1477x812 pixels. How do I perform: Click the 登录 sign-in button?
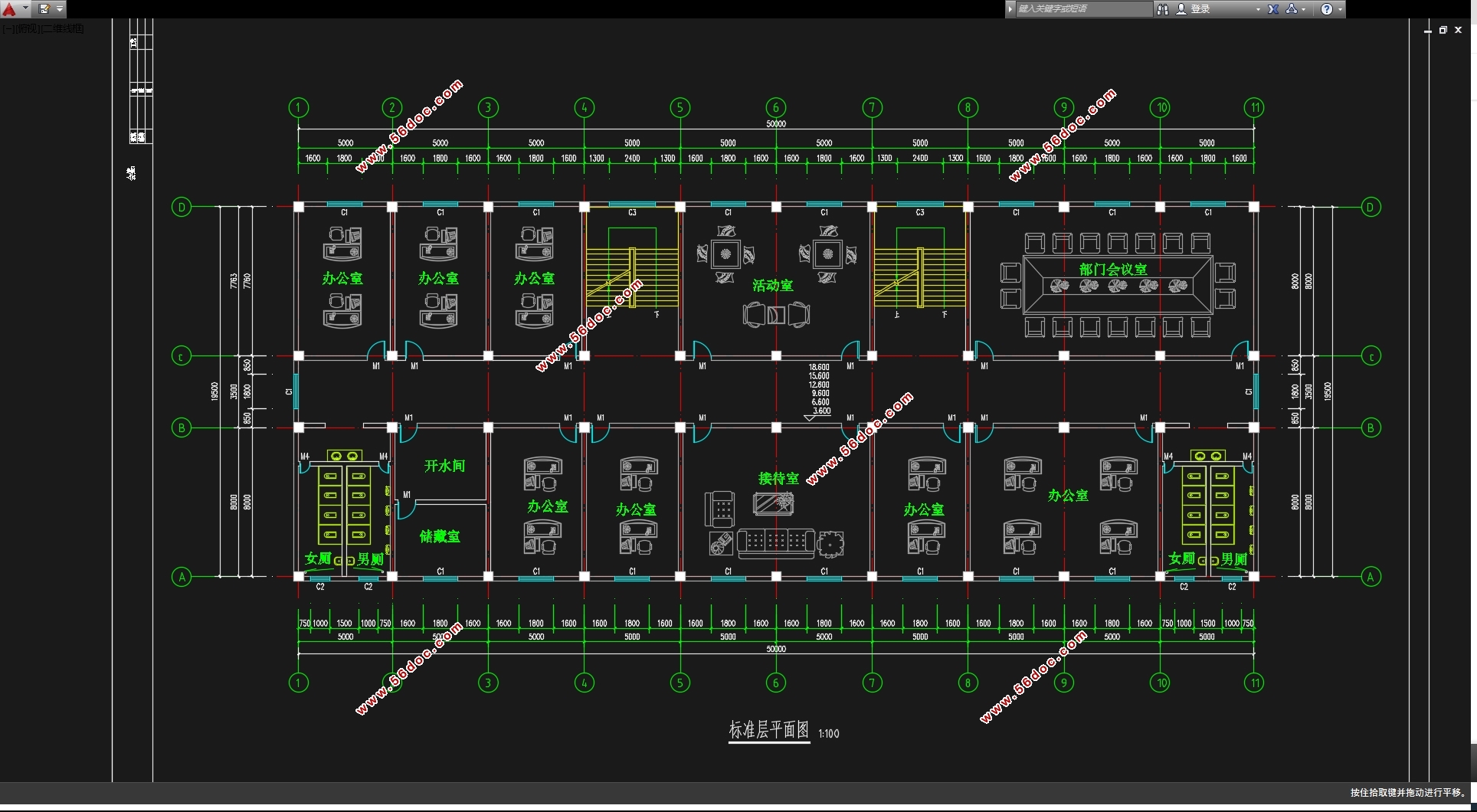pyautogui.click(x=1200, y=9)
